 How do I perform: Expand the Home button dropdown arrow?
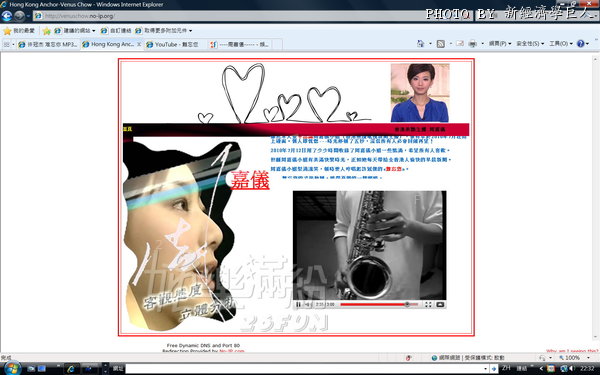pos(430,44)
